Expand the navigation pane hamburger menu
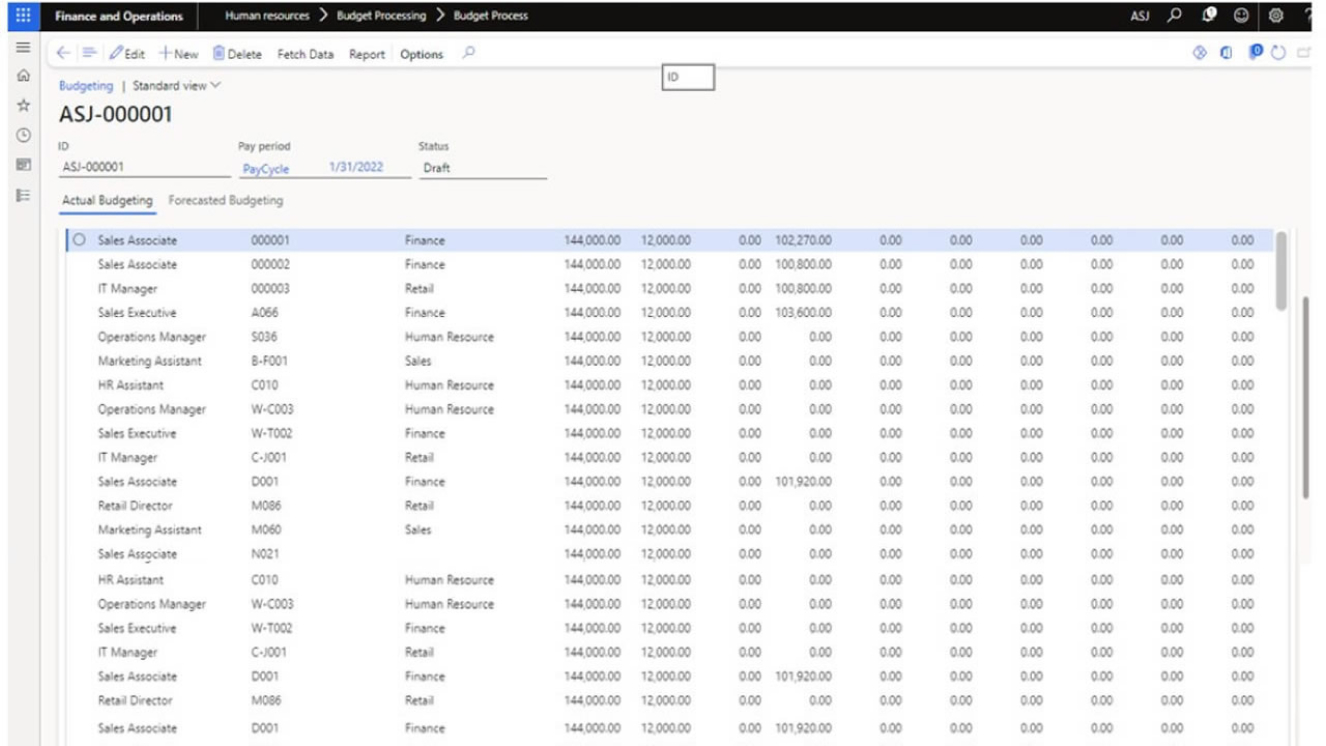Viewport: 1326px width, 746px height. 23,47
